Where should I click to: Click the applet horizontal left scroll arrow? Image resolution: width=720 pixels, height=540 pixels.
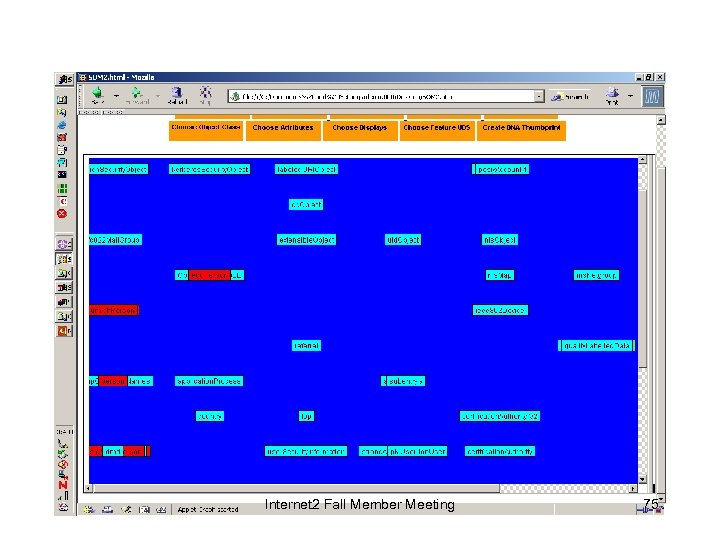click(88, 489)
